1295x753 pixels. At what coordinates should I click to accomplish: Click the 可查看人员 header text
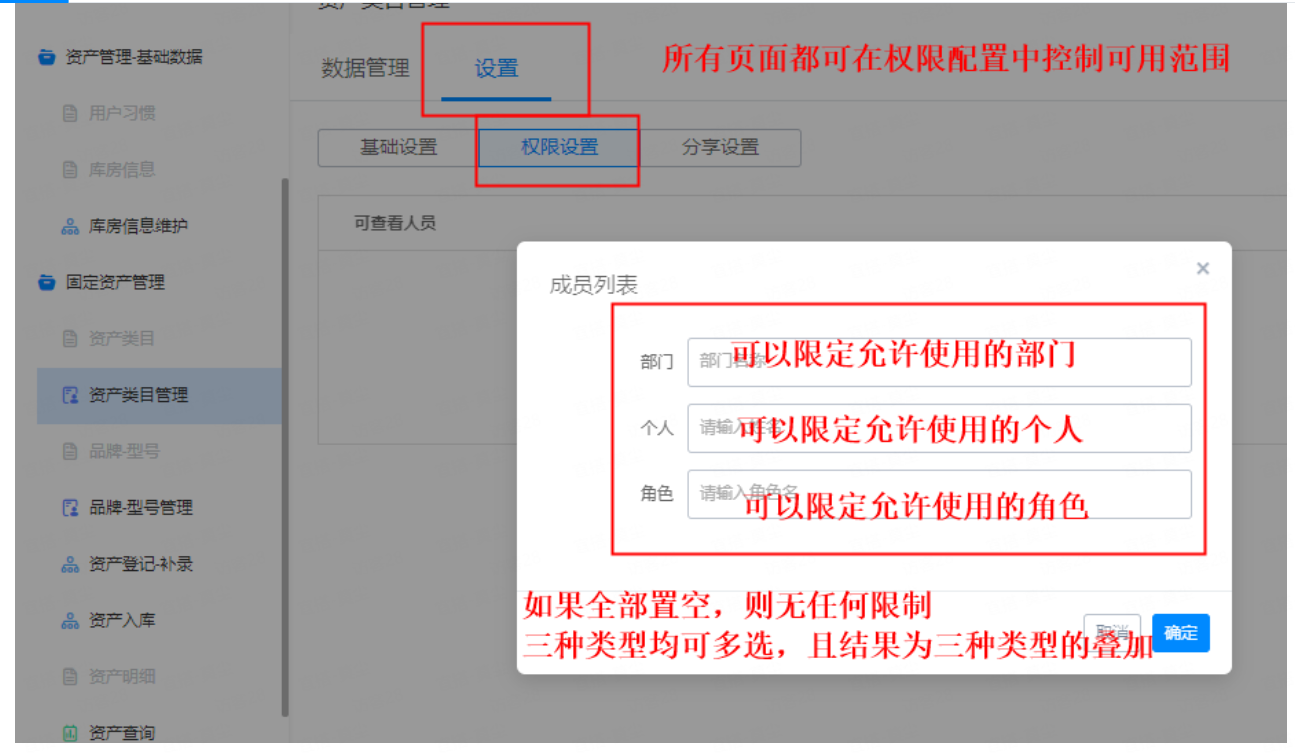[395, 223]
